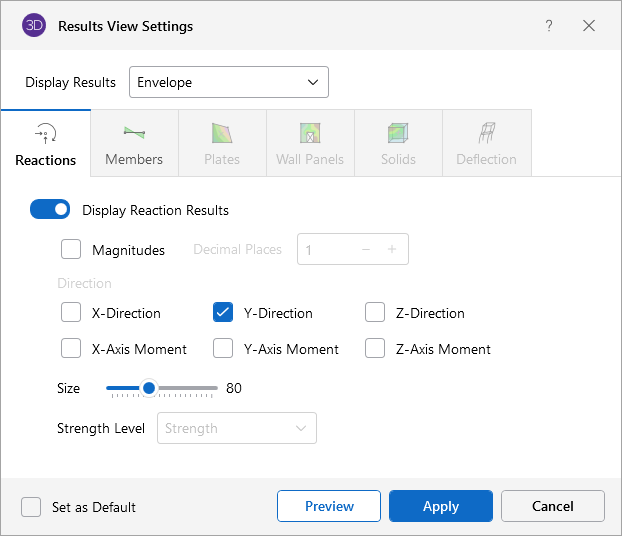Click the Solids tab icon
The width and height of the screenshot is (622, 536).
click(x=398, y=133)
